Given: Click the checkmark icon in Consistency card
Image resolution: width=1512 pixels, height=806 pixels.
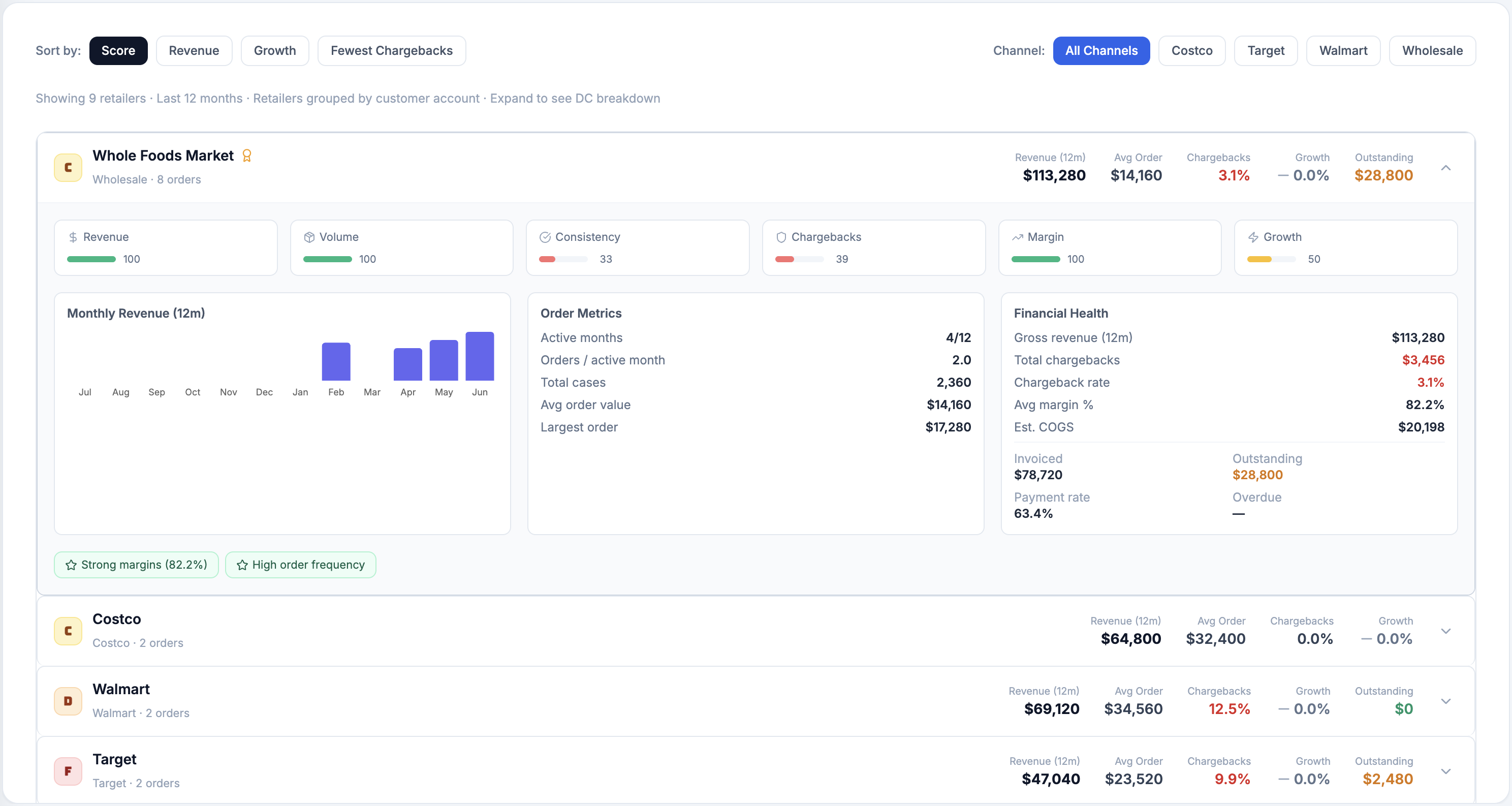Looking at the screenshot, I should tap(545, 237).
